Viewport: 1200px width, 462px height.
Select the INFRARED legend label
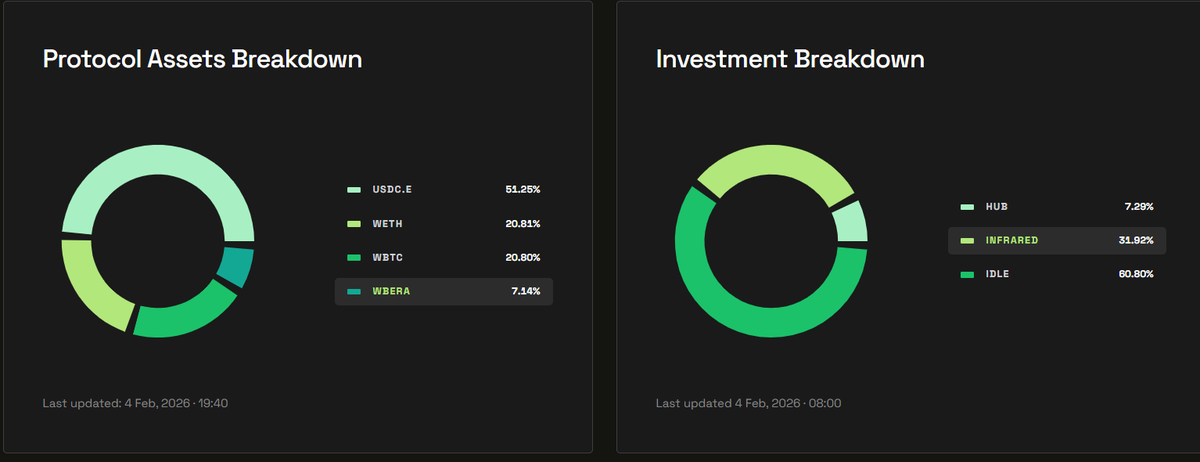[x=1010, y=240]
